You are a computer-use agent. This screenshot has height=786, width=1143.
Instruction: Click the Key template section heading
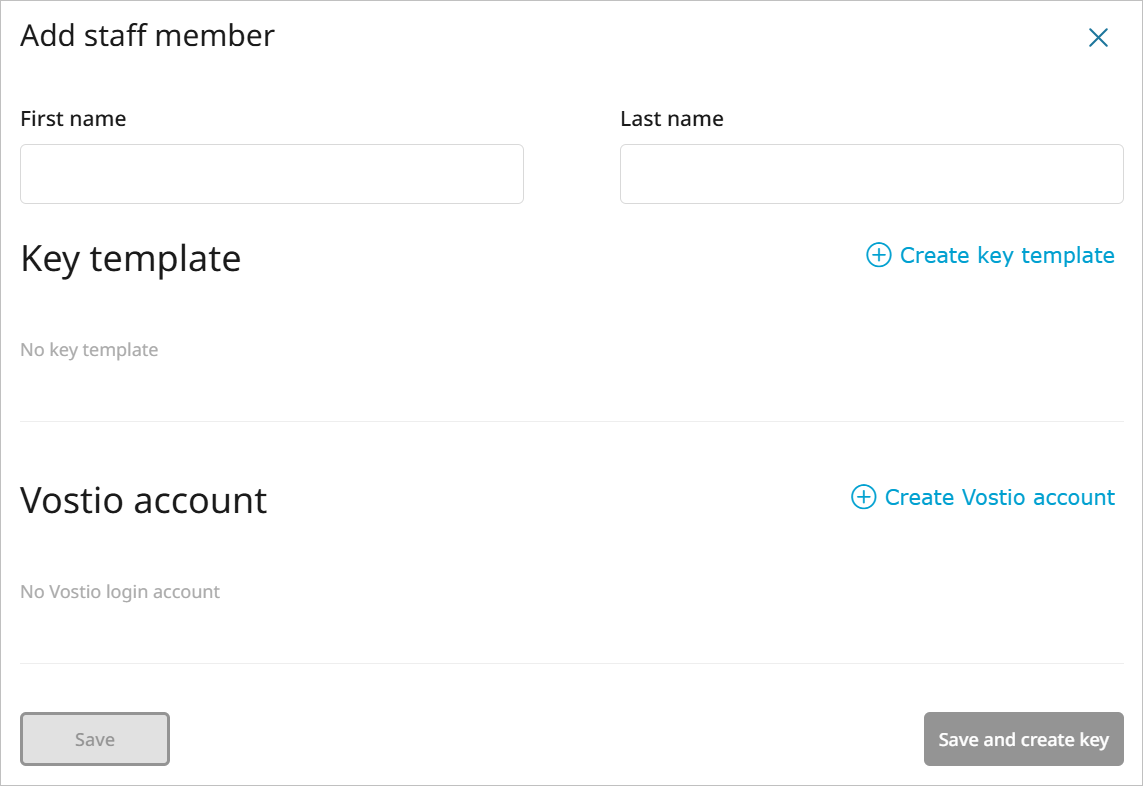pos(130,258)
